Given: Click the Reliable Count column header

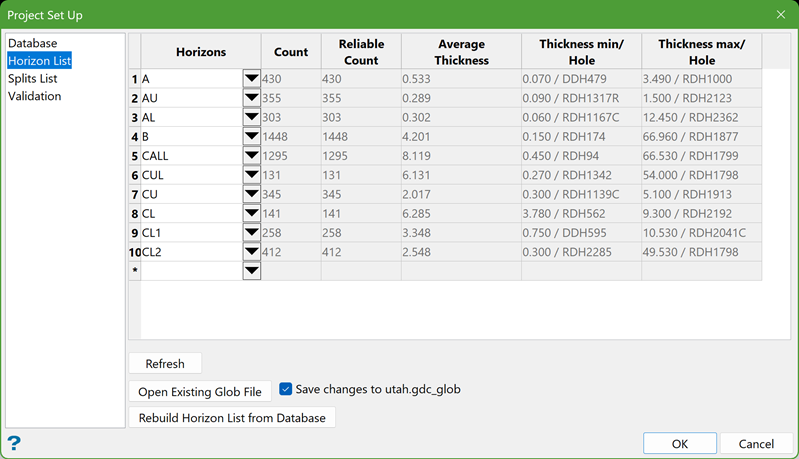Looking at the screenshot, I should (x=361, y=51).
